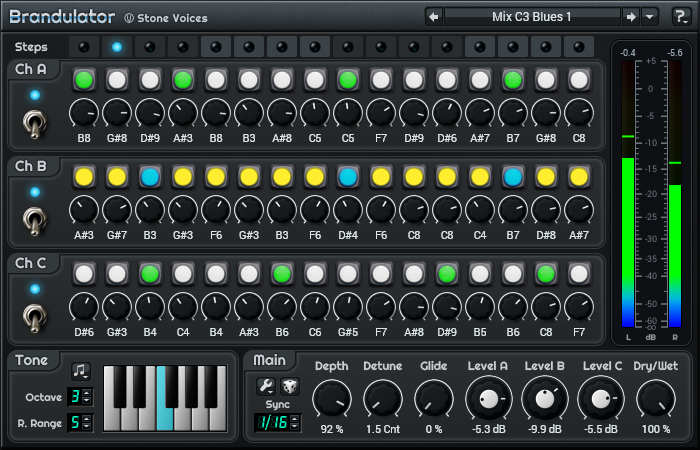Viewport: 700px width, 450px height.
Task: Click the Level C knob
Action: [601, 399]
